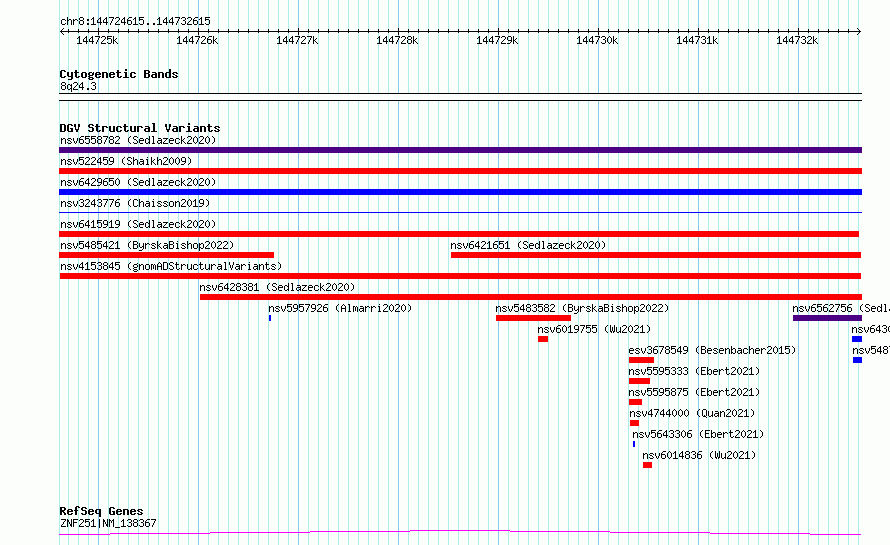Select the red nsv6014836 variant bar

[x=647, y=465]
